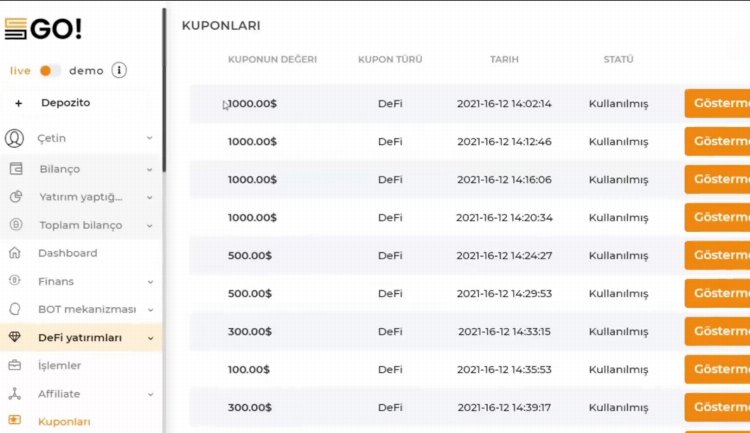
Task: Open the info icon beside demo
Action: pyautogui.click(x=119, y=70)
